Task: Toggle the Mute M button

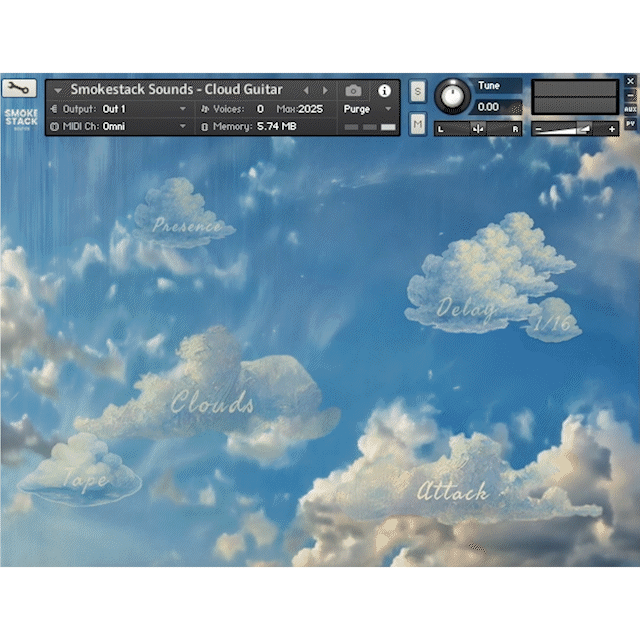Action: point(417,123)
